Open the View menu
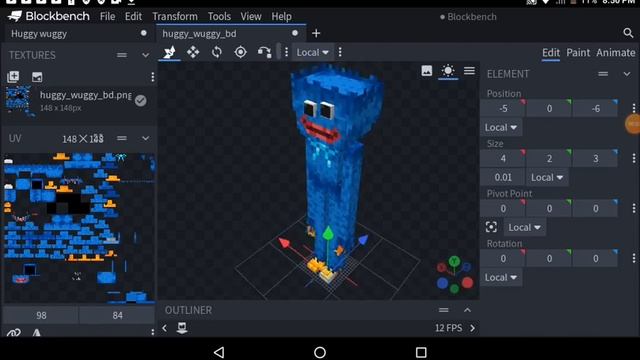The width and height of the screenshot is (640, 360). click(x=251, y=16)
